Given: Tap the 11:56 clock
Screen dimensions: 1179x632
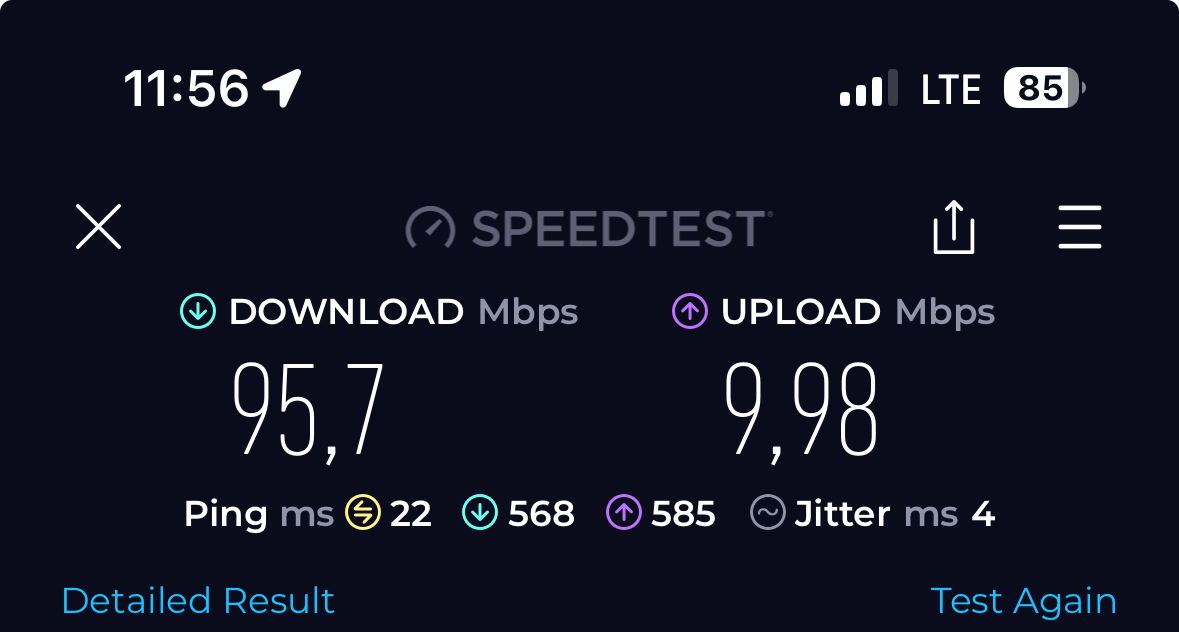Looking at the screenshot, I should pyautogui.click(x=186, y=89).
